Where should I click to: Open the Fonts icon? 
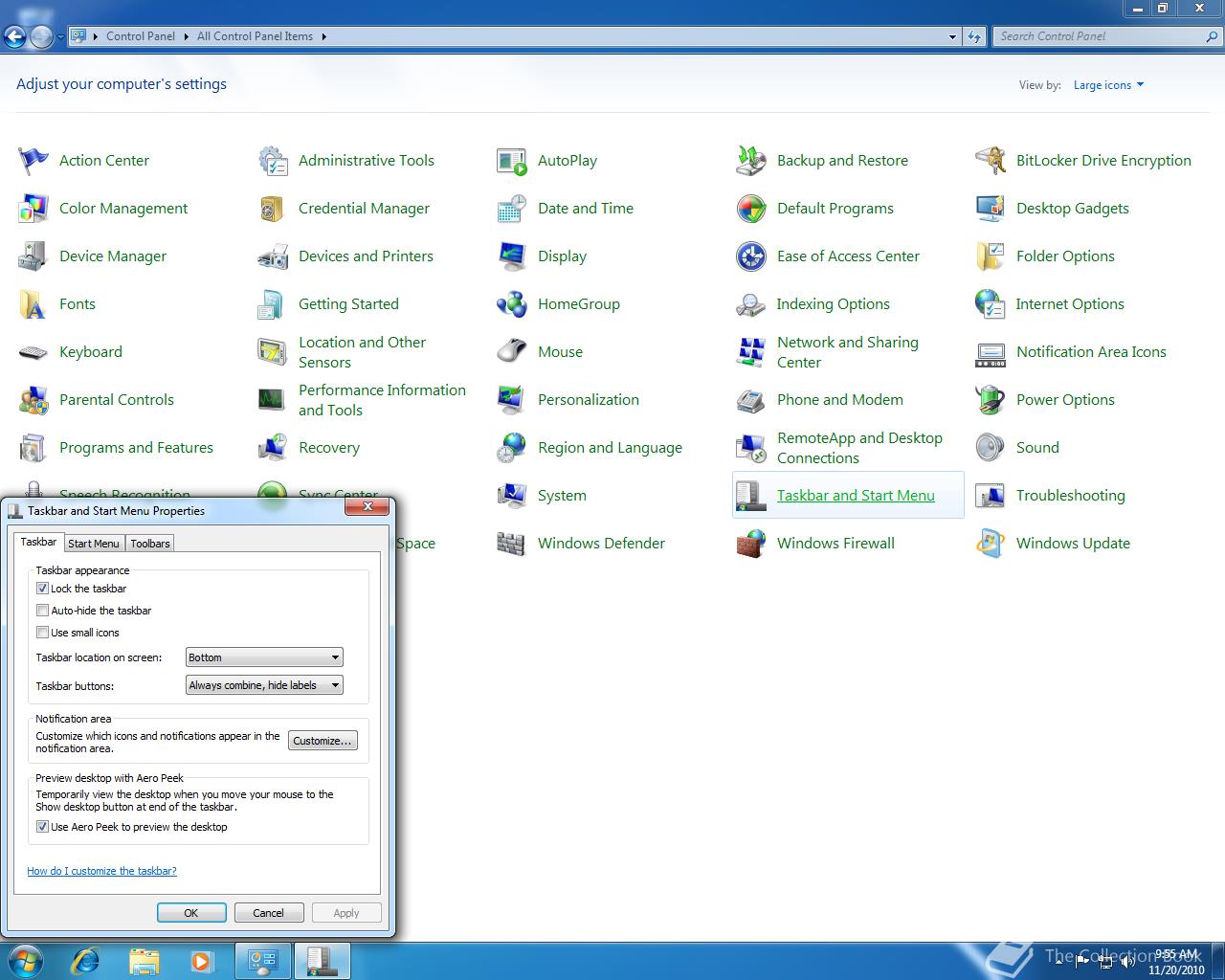tap(33, 304)
